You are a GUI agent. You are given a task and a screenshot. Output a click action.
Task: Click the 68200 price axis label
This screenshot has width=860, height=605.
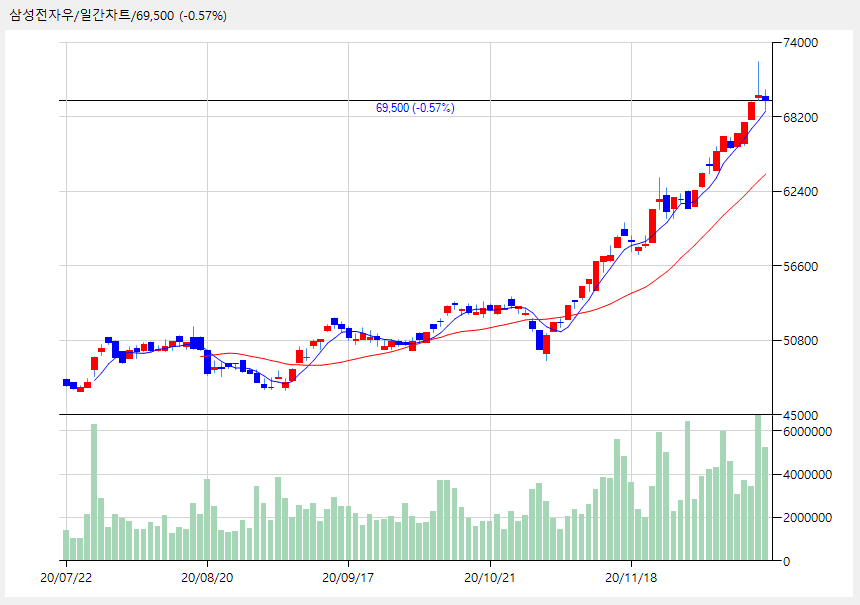(x=801, y=117)
